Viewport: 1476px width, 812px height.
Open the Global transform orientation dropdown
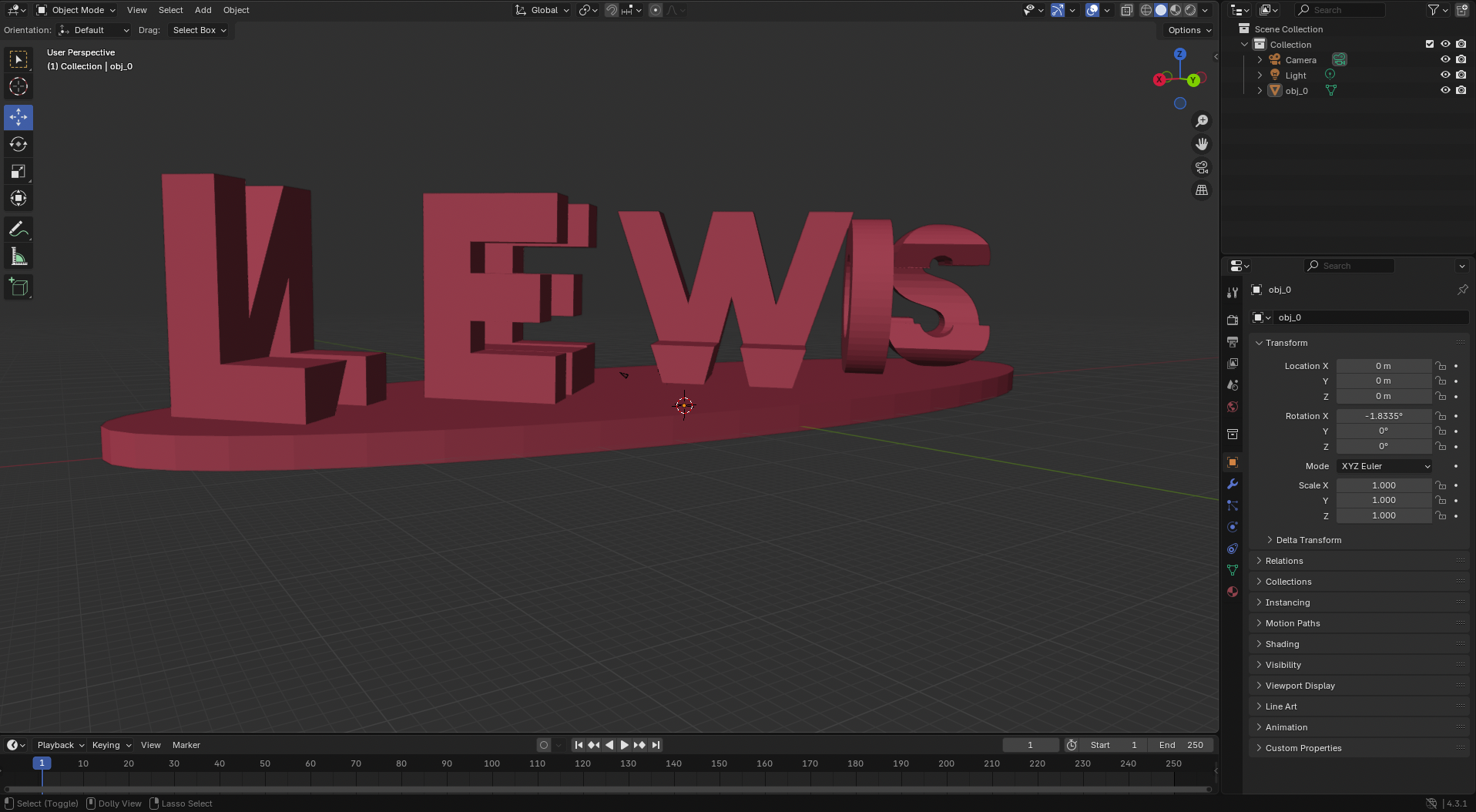click(x=542, y=10)
